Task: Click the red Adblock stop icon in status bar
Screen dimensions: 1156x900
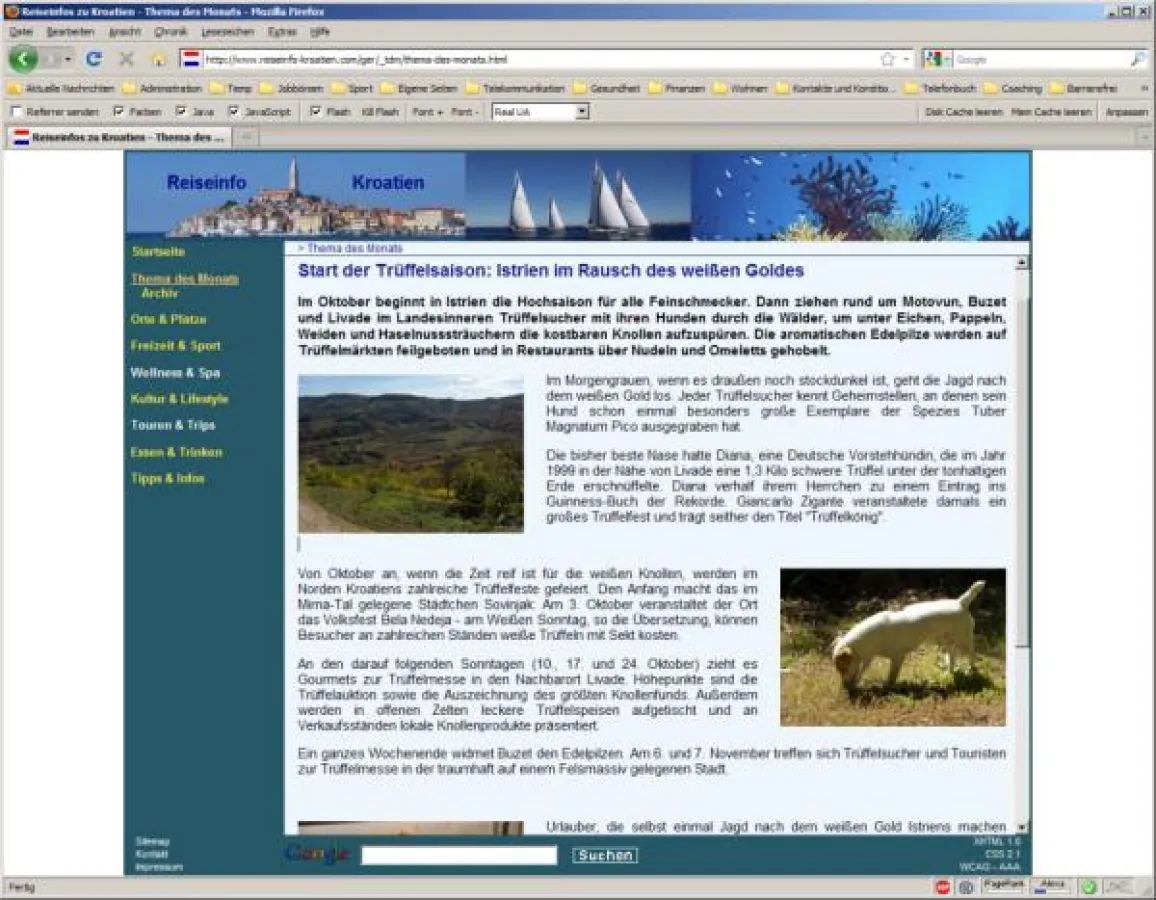Action: (942, 886)
